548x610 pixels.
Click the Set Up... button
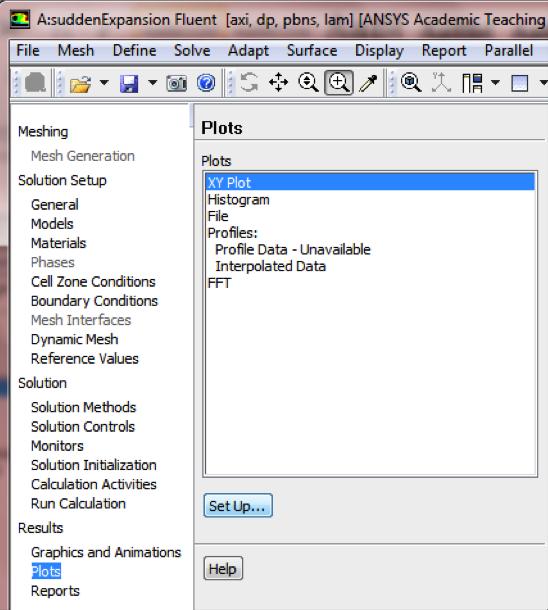point(238,505)
